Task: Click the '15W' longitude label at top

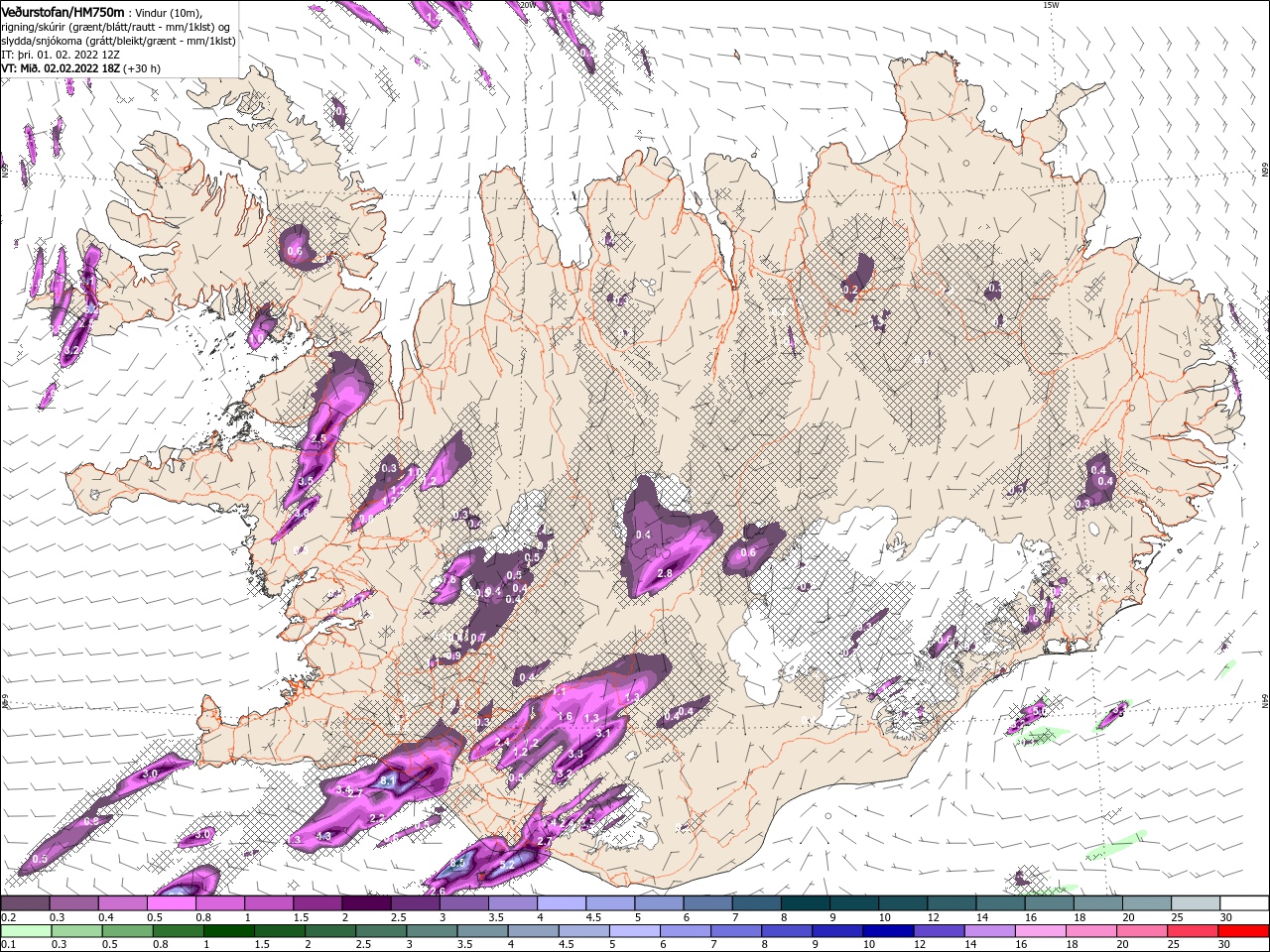Action: [1051, 5]
